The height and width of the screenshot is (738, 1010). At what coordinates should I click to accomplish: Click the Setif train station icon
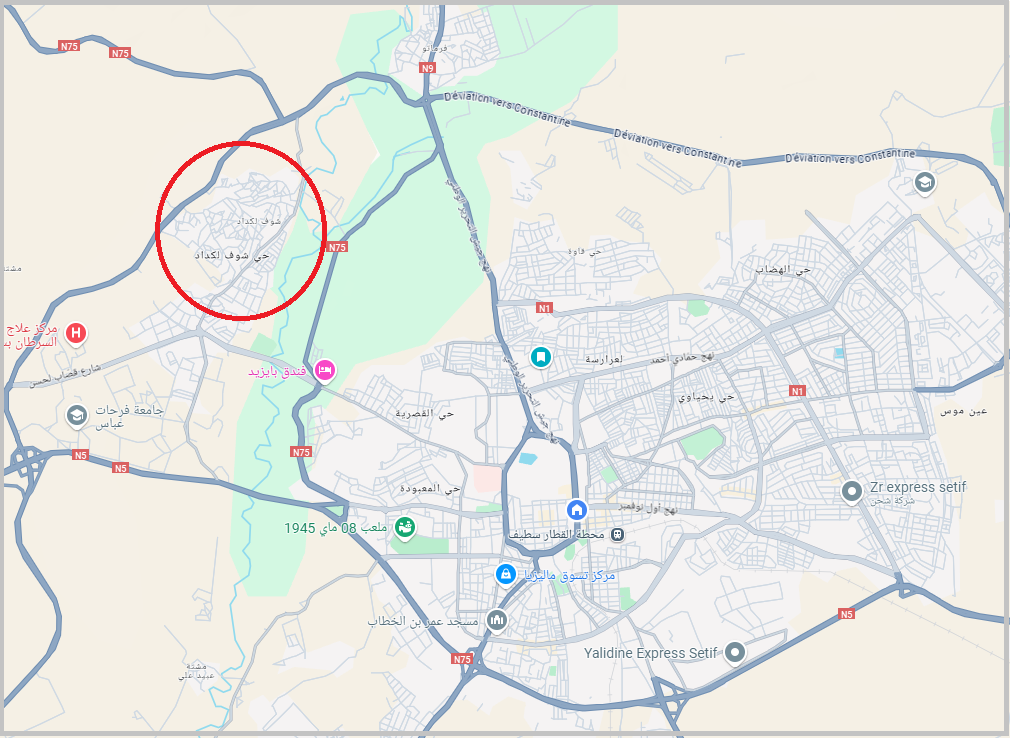[x=617, y=535]
